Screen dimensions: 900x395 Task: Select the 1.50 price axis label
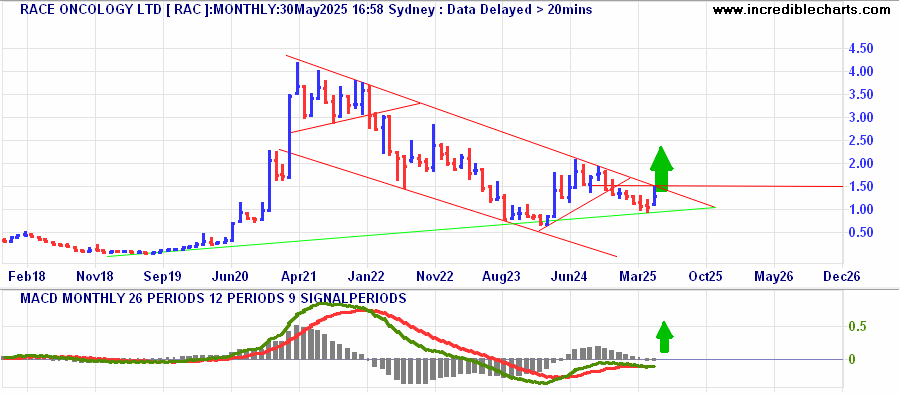coord(860,187)
